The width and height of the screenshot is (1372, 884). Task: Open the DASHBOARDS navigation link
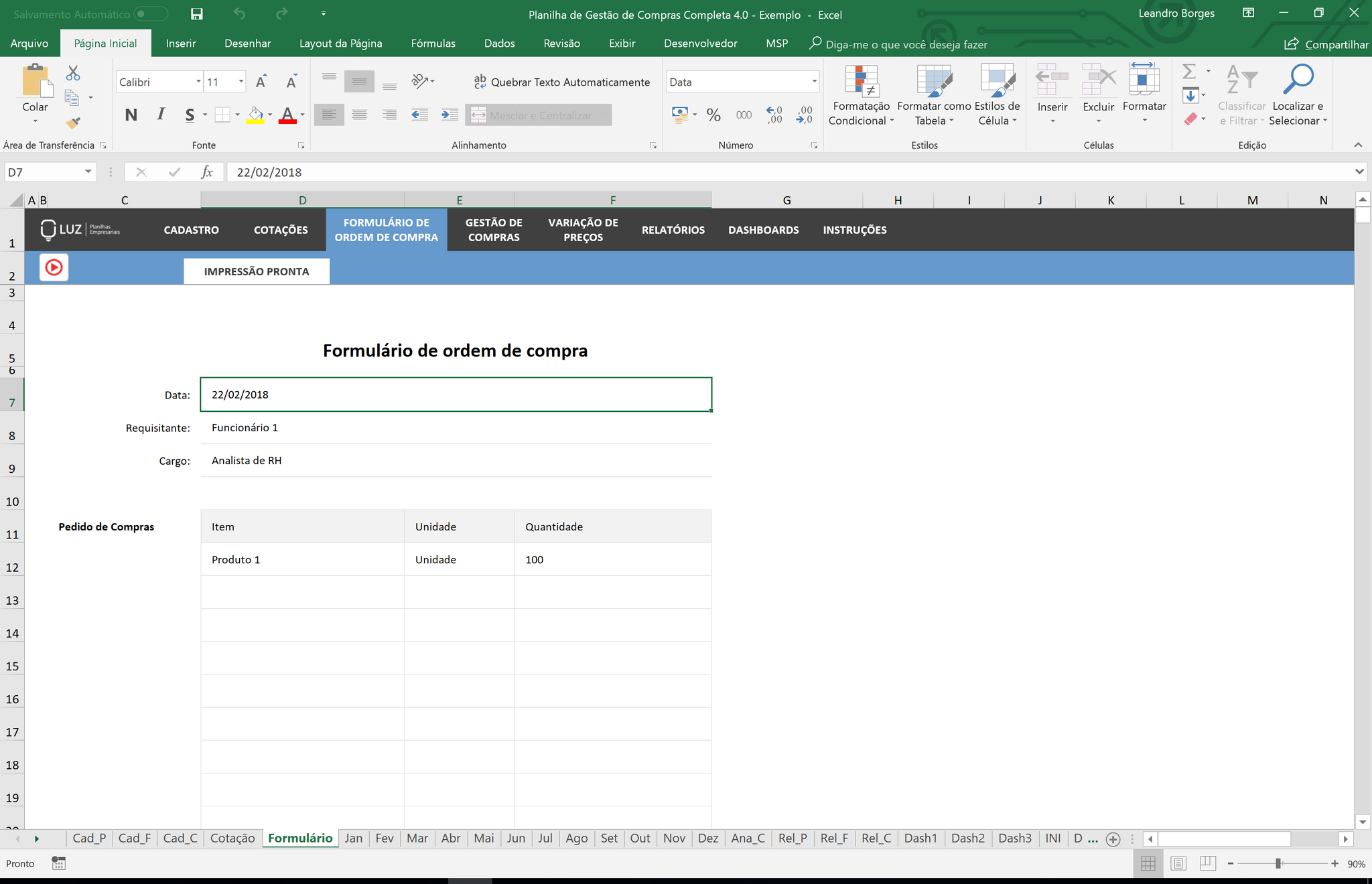point(763,230)
